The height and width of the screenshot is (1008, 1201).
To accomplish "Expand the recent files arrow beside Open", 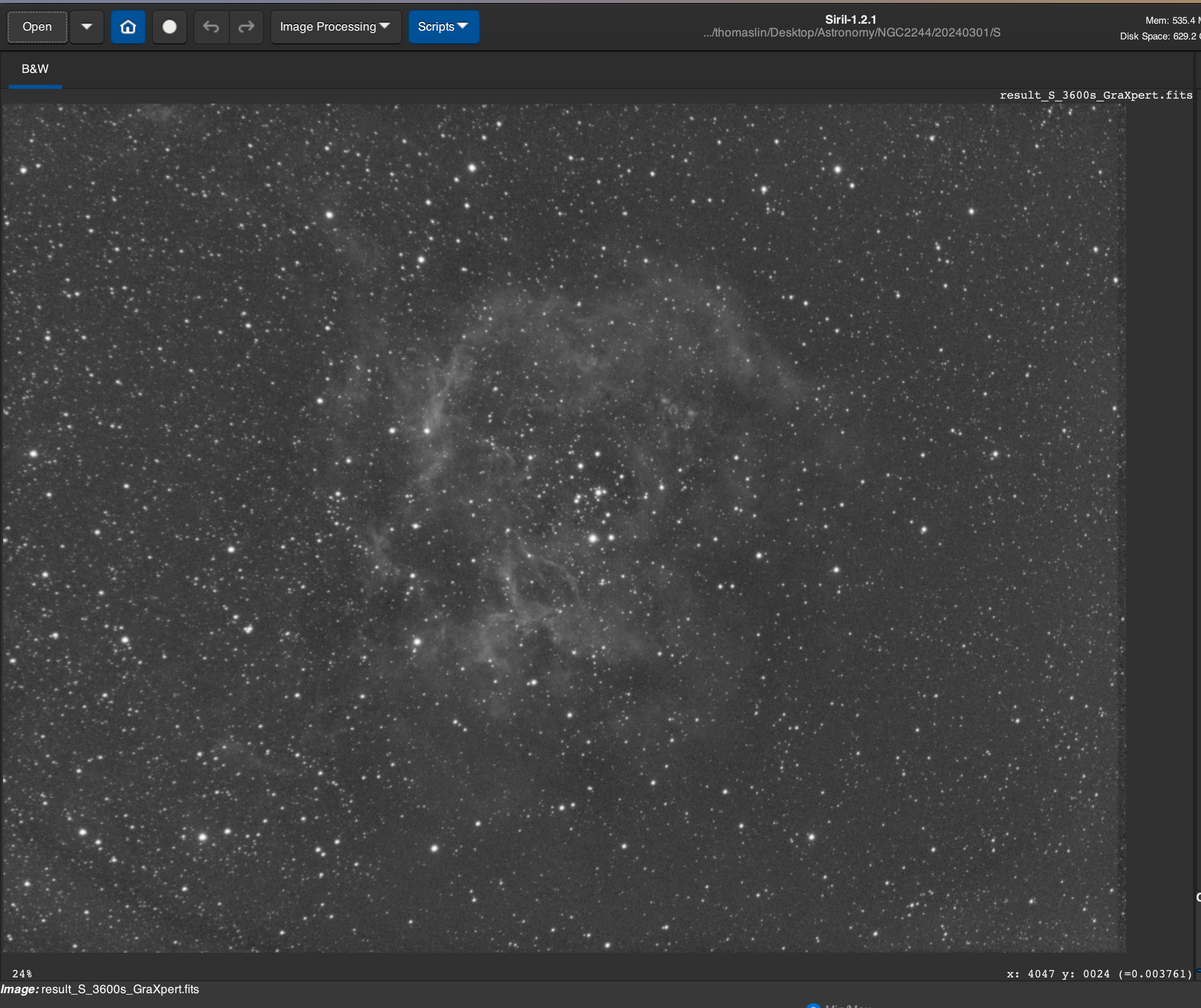I will point(86,27).
